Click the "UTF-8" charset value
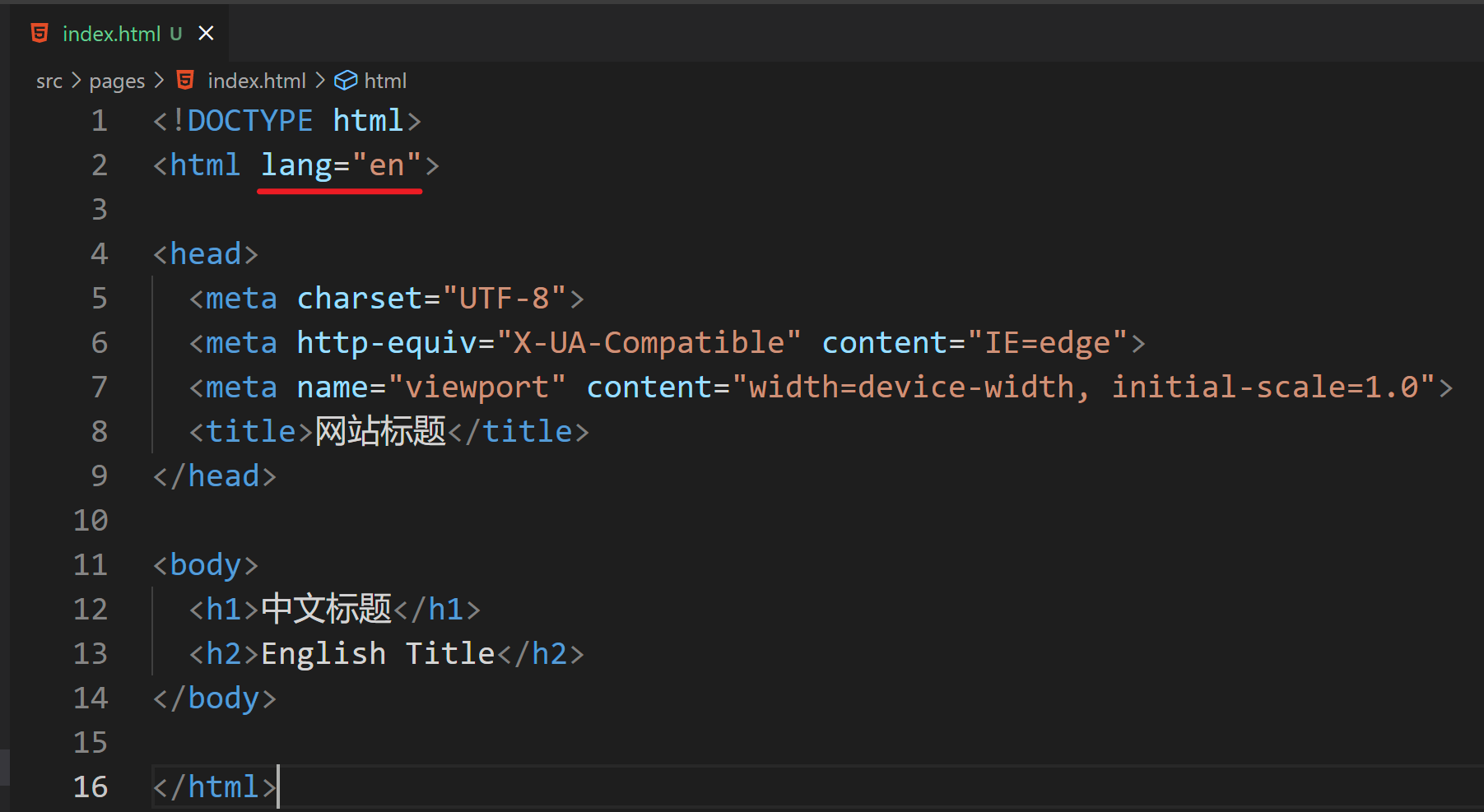1484x812 pixels. click(504, 299)
